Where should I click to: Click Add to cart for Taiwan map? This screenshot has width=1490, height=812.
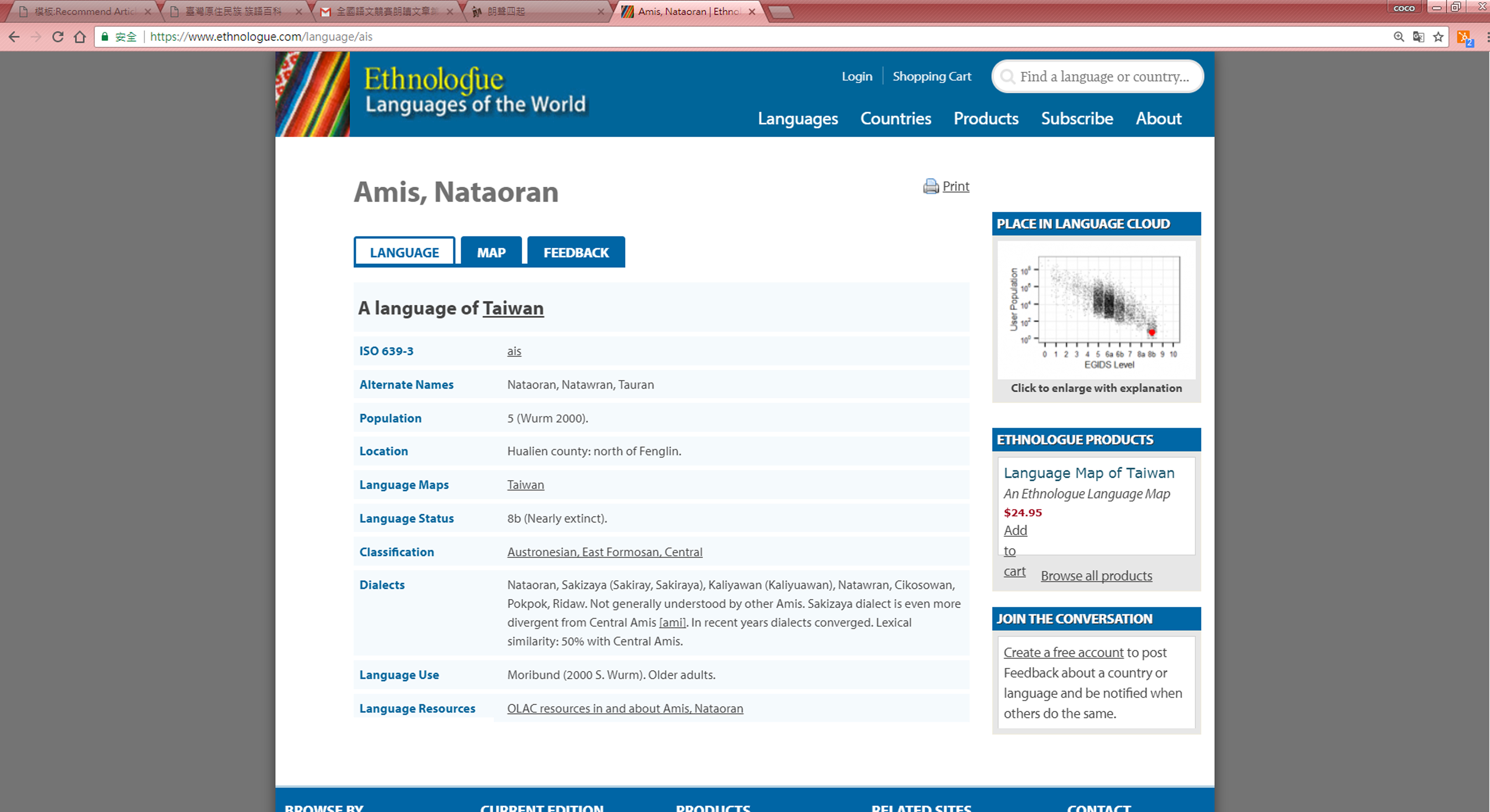[x=1015, y=551]
